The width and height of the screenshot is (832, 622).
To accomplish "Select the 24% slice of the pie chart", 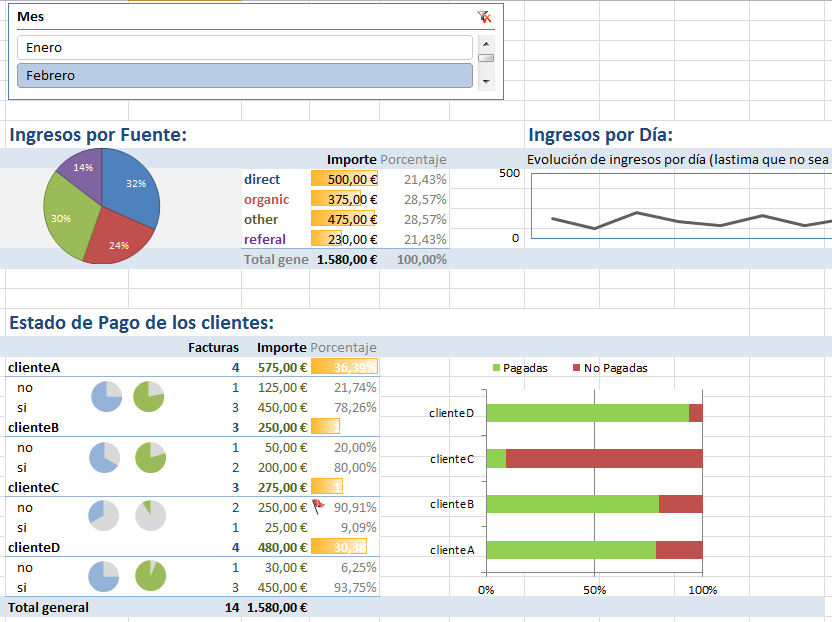I will pos(121,242).
